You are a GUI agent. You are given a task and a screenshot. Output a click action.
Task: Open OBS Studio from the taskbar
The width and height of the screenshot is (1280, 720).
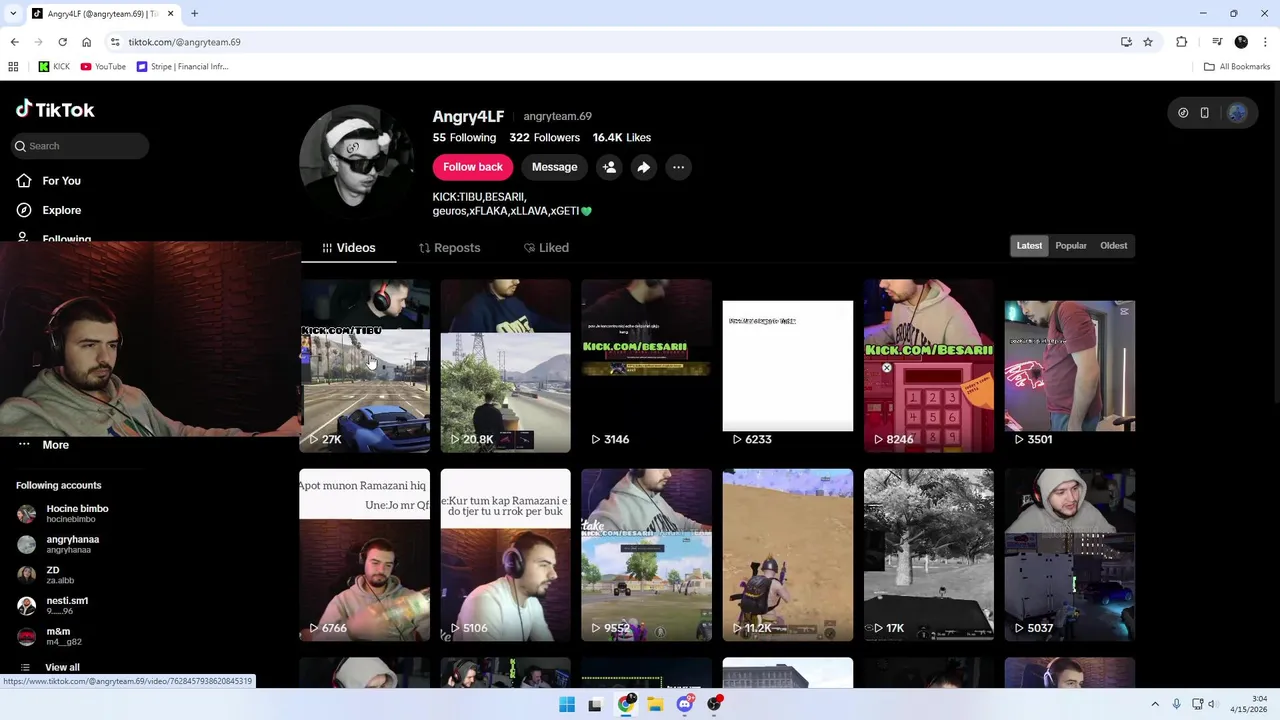tap(714, 704)
